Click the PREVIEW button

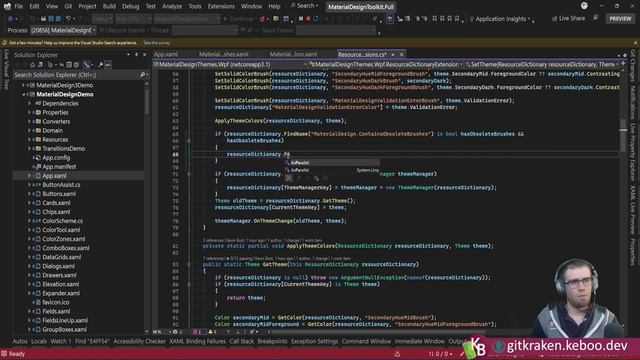click(x=620, y=19)
